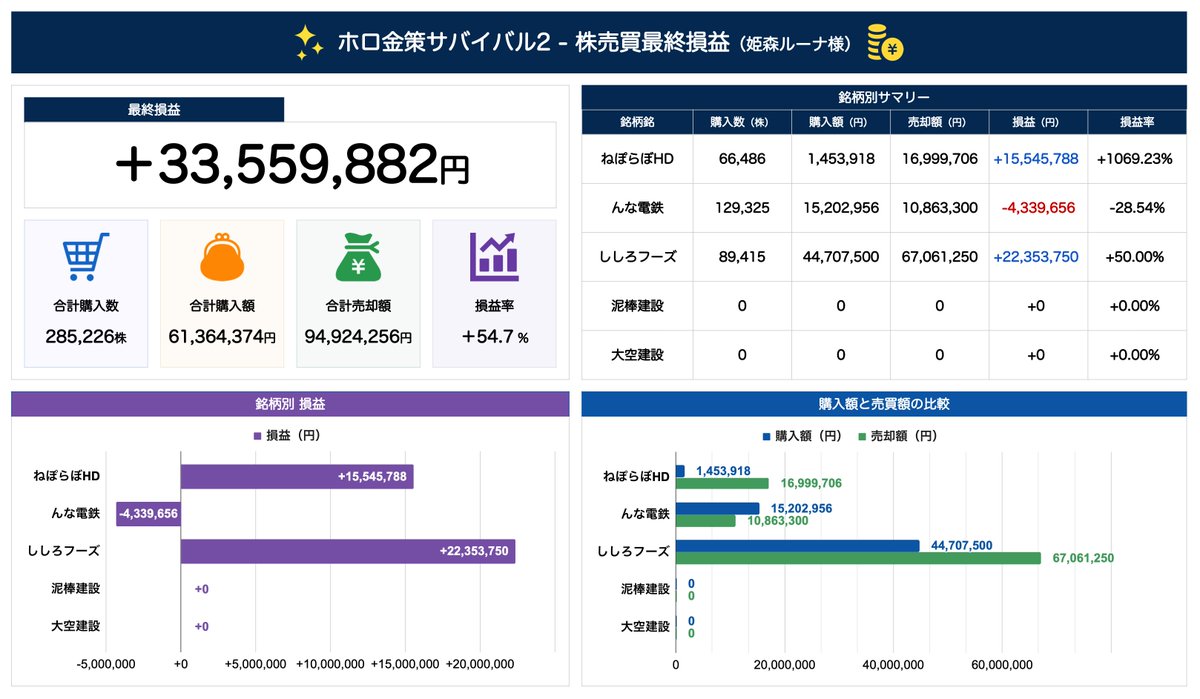
Task: Click the sparkle stars icon in title
Action: pos(309,41)
